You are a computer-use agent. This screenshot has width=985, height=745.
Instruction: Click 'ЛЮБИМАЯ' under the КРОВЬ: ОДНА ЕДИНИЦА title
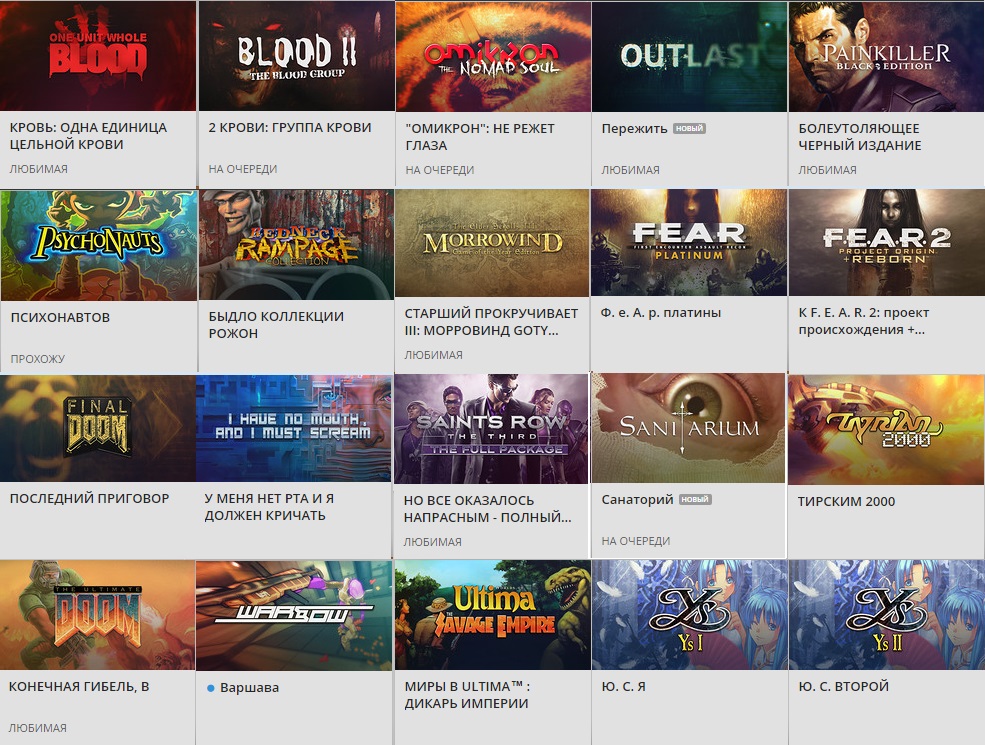click(x=38, y=169)
